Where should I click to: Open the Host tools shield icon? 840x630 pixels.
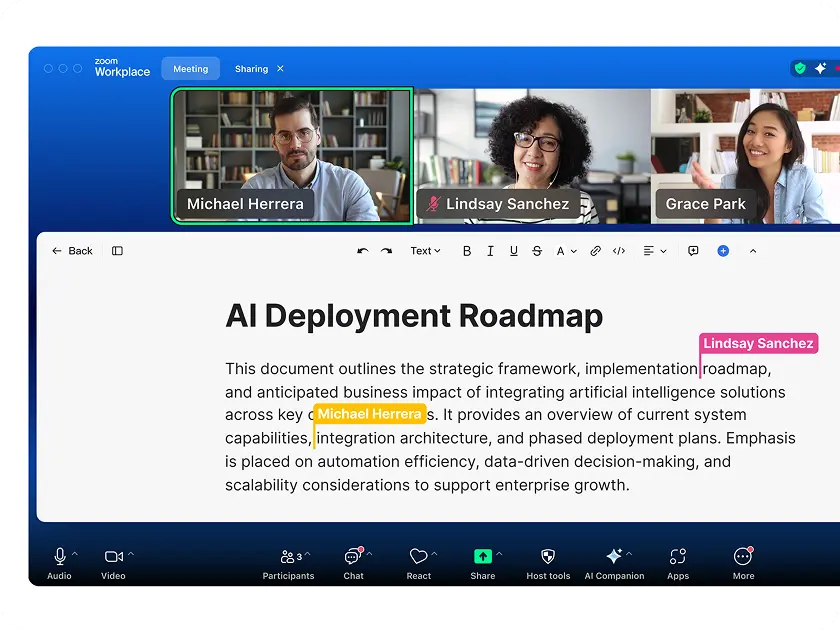pyautogui.click(x=548, y=557)
